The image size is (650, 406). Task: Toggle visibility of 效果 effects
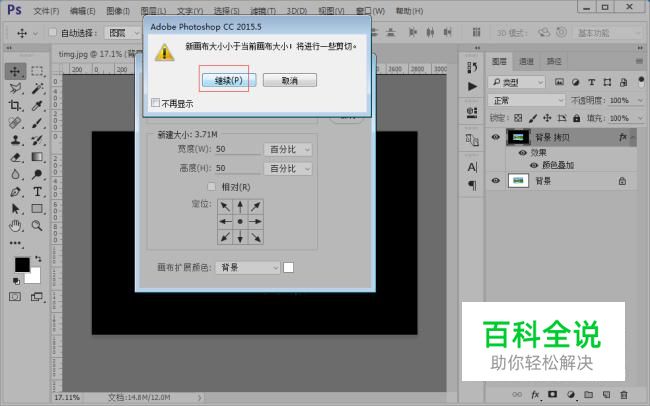pyautogui.click(x=523, y=153)
